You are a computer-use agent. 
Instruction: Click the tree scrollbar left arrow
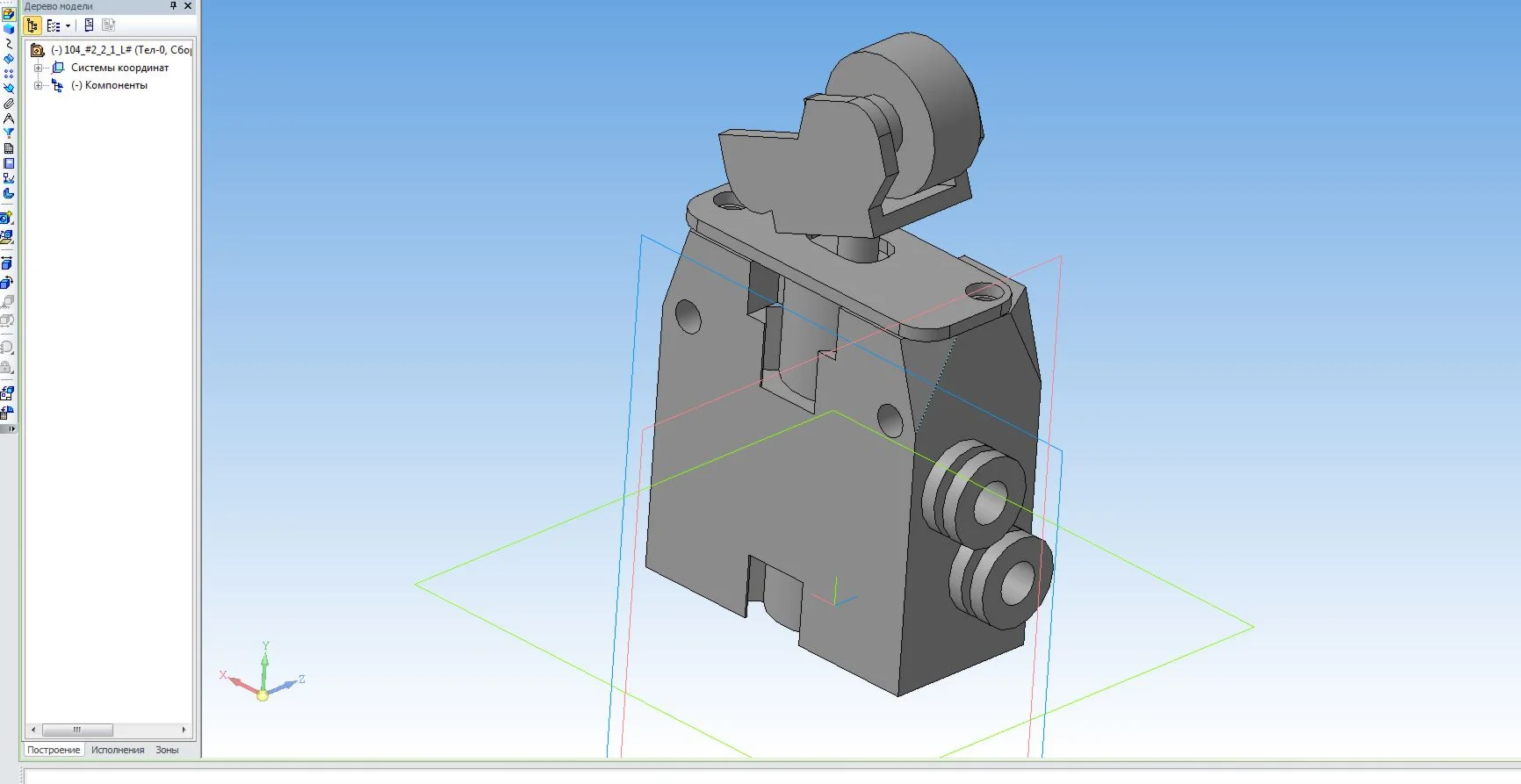pos(33,730)
